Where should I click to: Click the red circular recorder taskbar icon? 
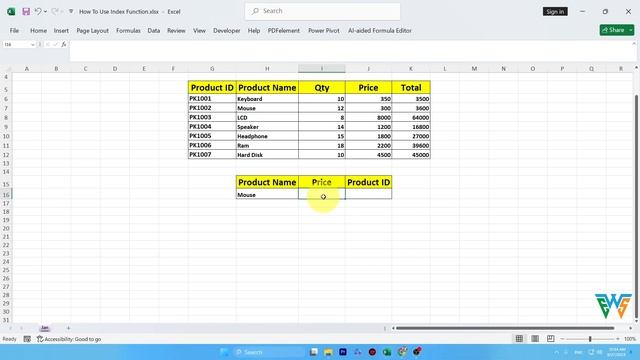pyautogui.click(x=372, y=352)
